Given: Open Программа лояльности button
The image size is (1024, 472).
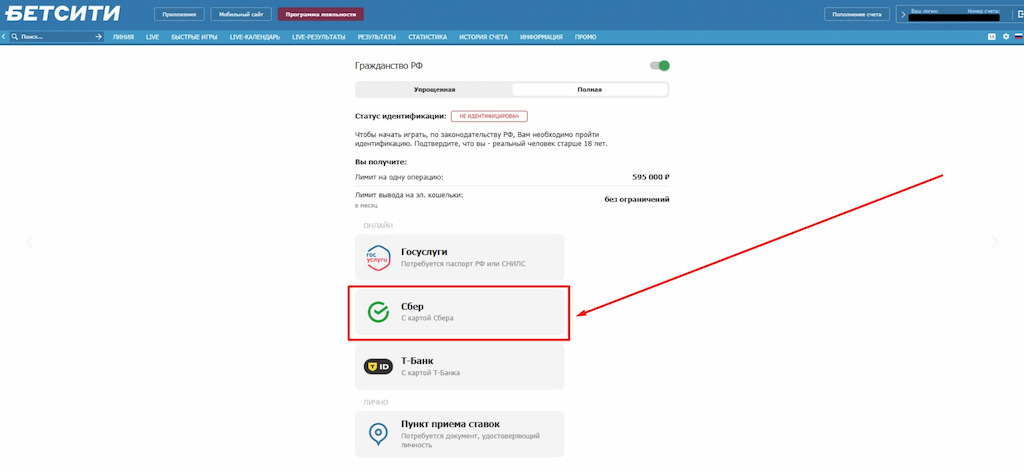Looking at the screenshot, I should tap(321, 14).
